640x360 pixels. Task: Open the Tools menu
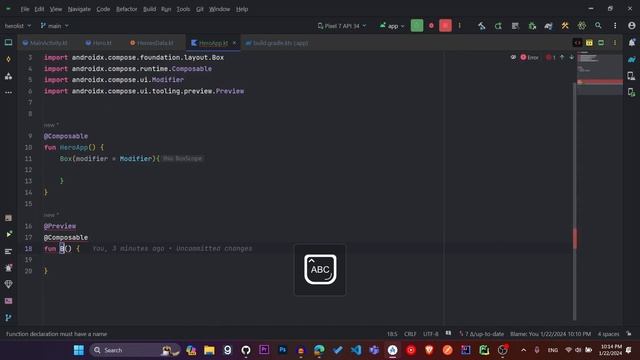coord(183,9)
